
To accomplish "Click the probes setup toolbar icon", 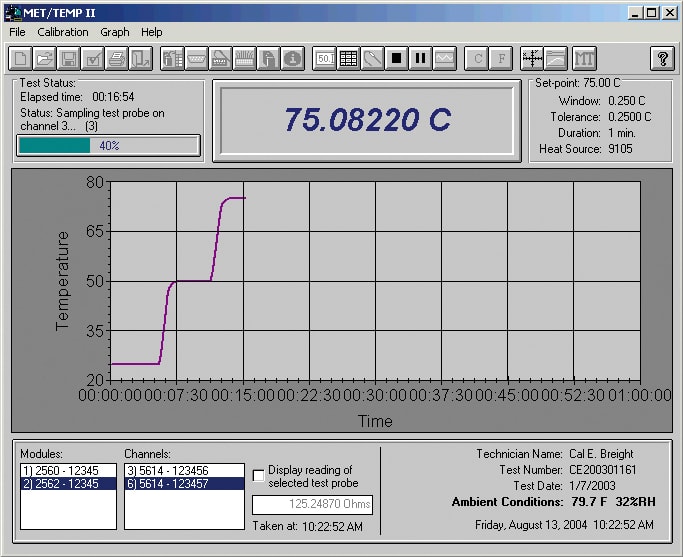I will pos(244,58).
